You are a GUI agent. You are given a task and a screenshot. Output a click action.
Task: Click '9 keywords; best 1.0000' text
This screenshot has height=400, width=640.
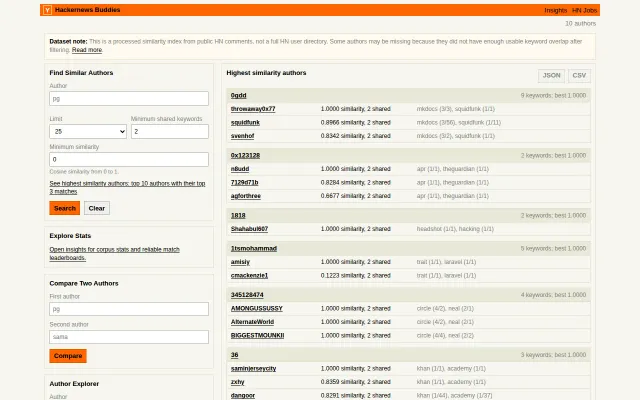coord(553,96)
